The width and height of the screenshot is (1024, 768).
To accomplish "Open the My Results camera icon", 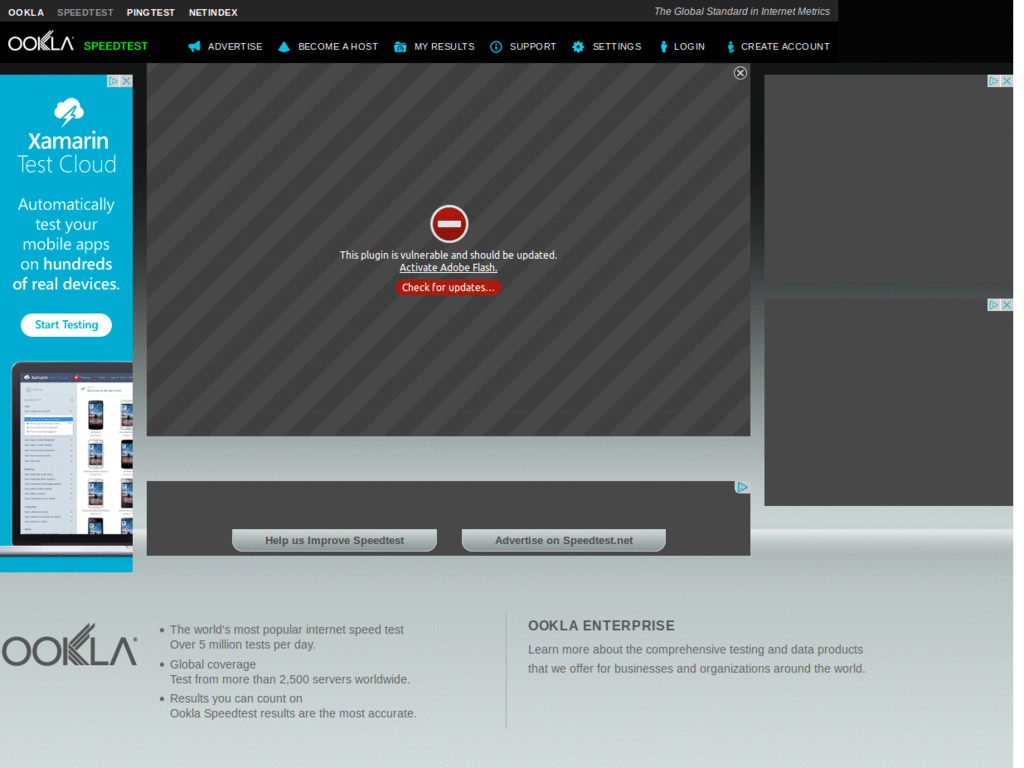I will click(x=399, y=46).
